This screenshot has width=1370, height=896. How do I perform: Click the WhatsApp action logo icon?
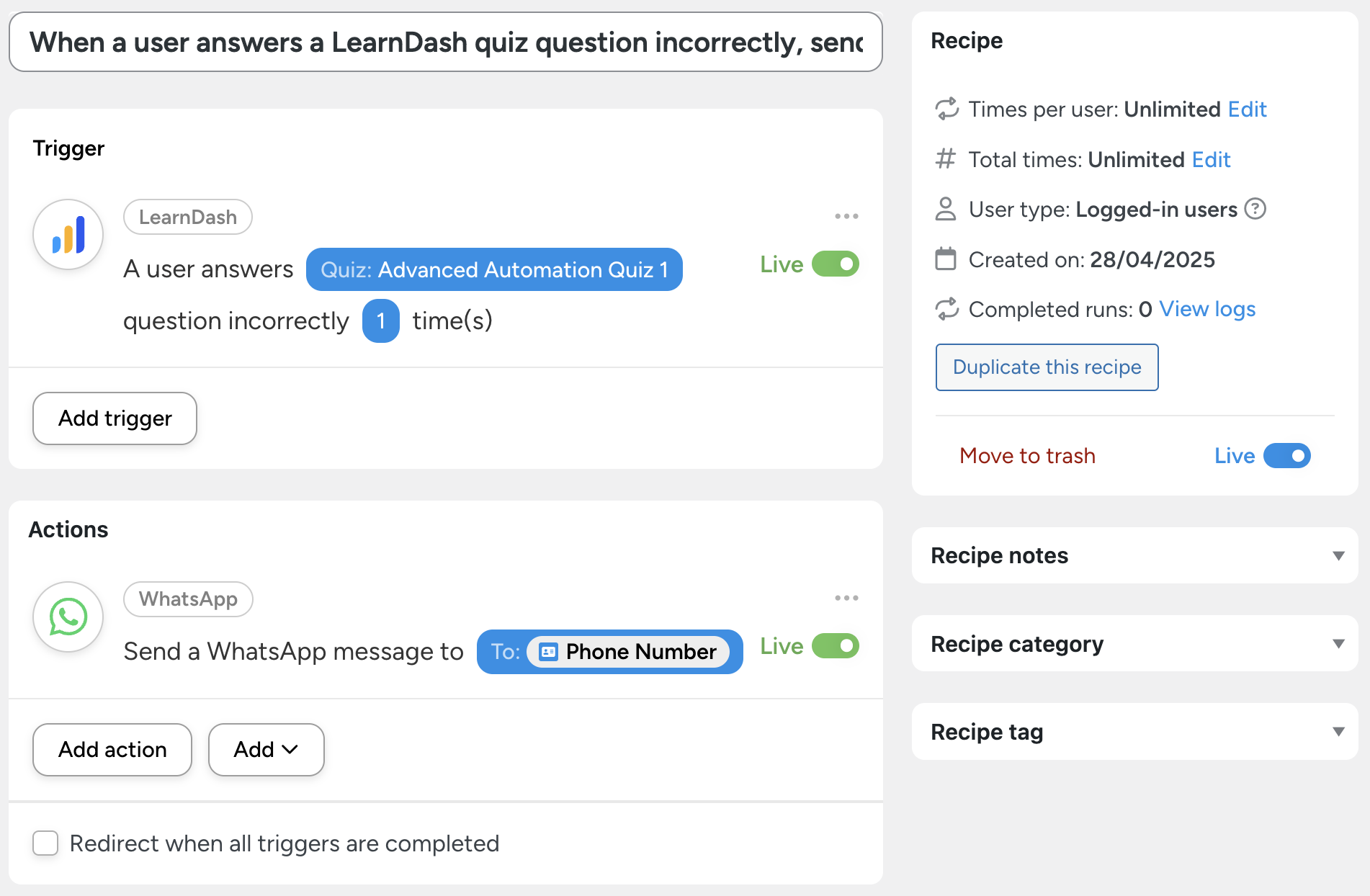pyautogui.click(x=68, y=617)
